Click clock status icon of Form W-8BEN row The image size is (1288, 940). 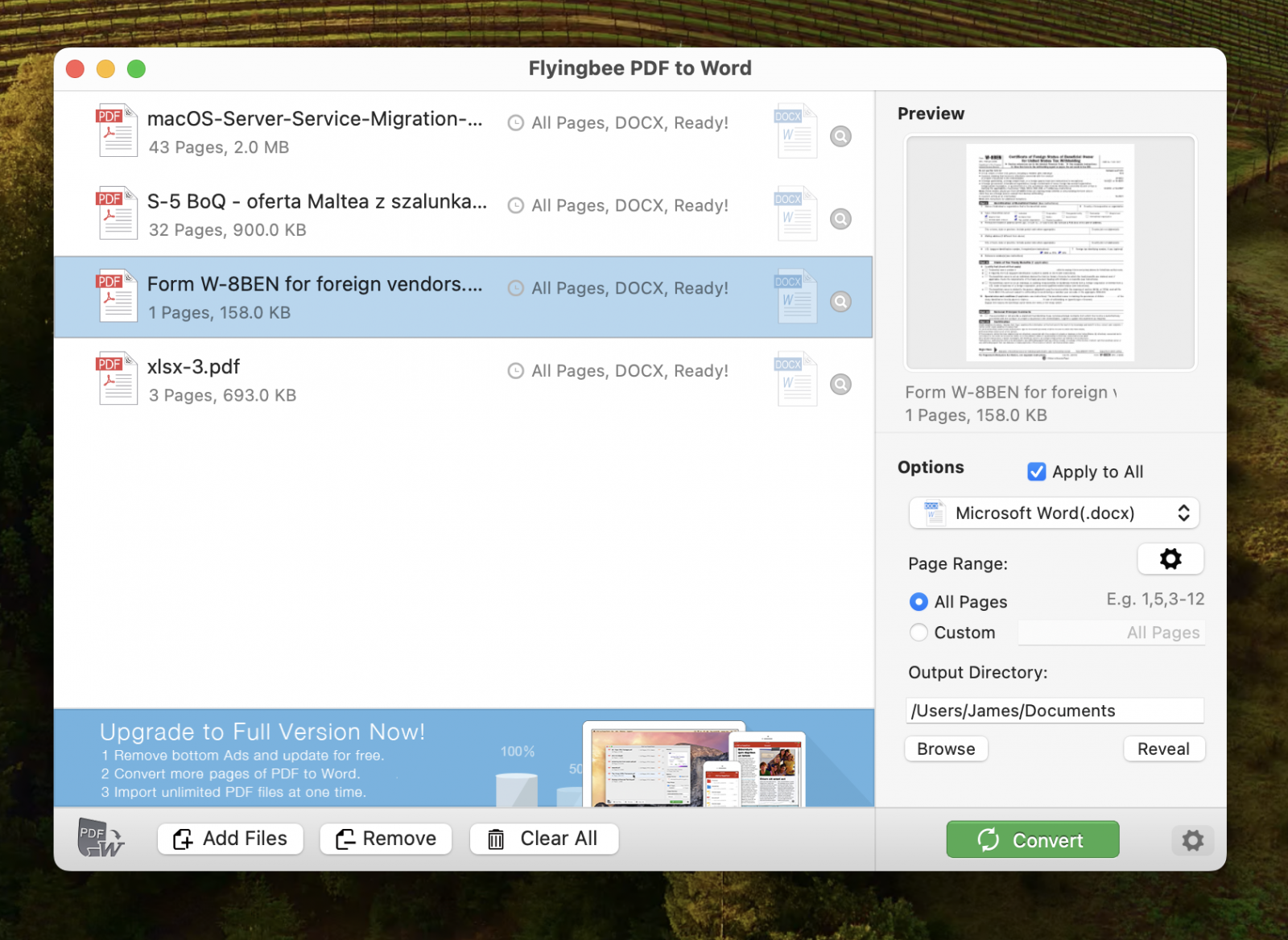pos(516,288)
